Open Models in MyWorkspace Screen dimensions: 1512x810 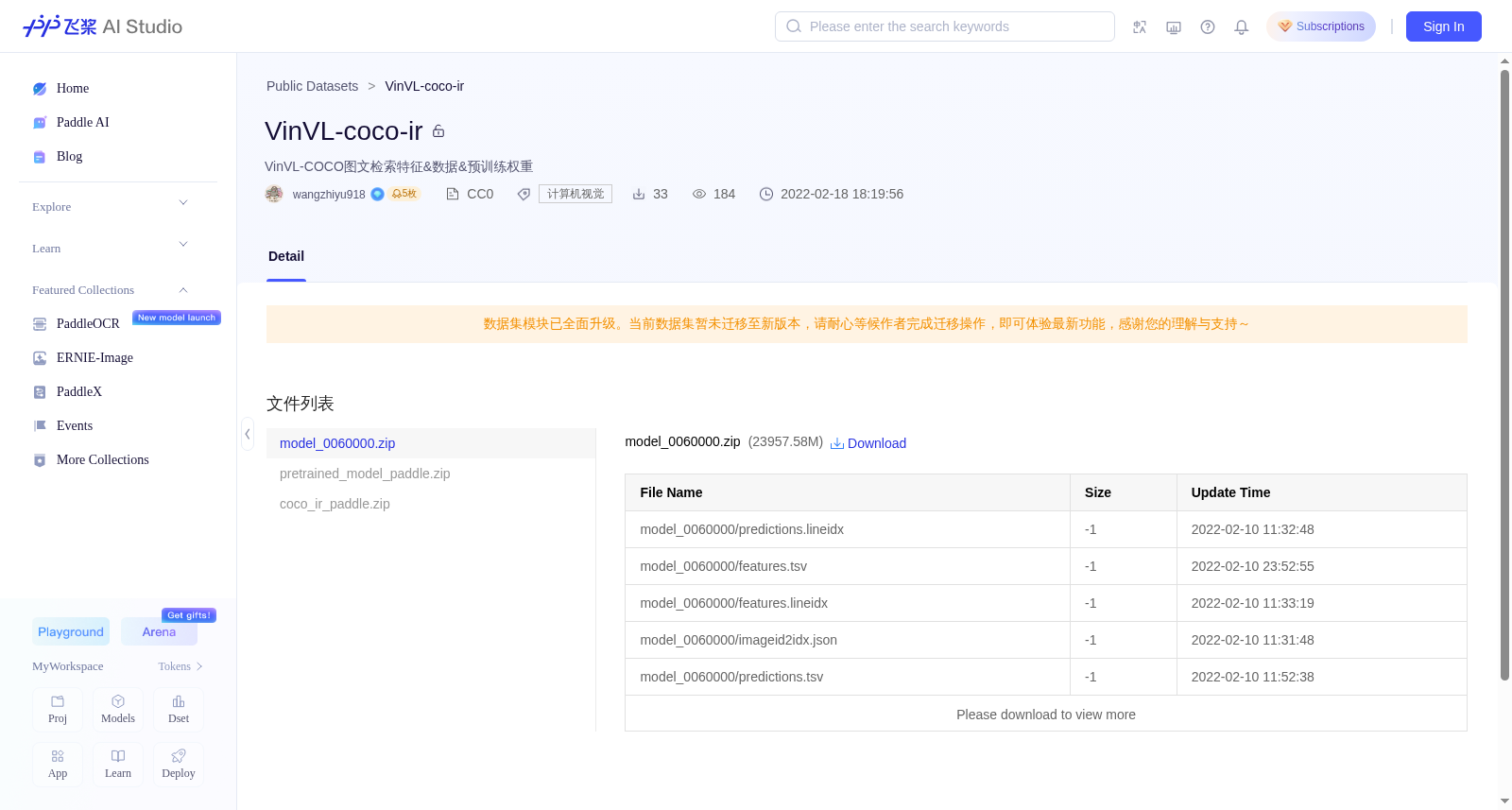click(118, 710)
